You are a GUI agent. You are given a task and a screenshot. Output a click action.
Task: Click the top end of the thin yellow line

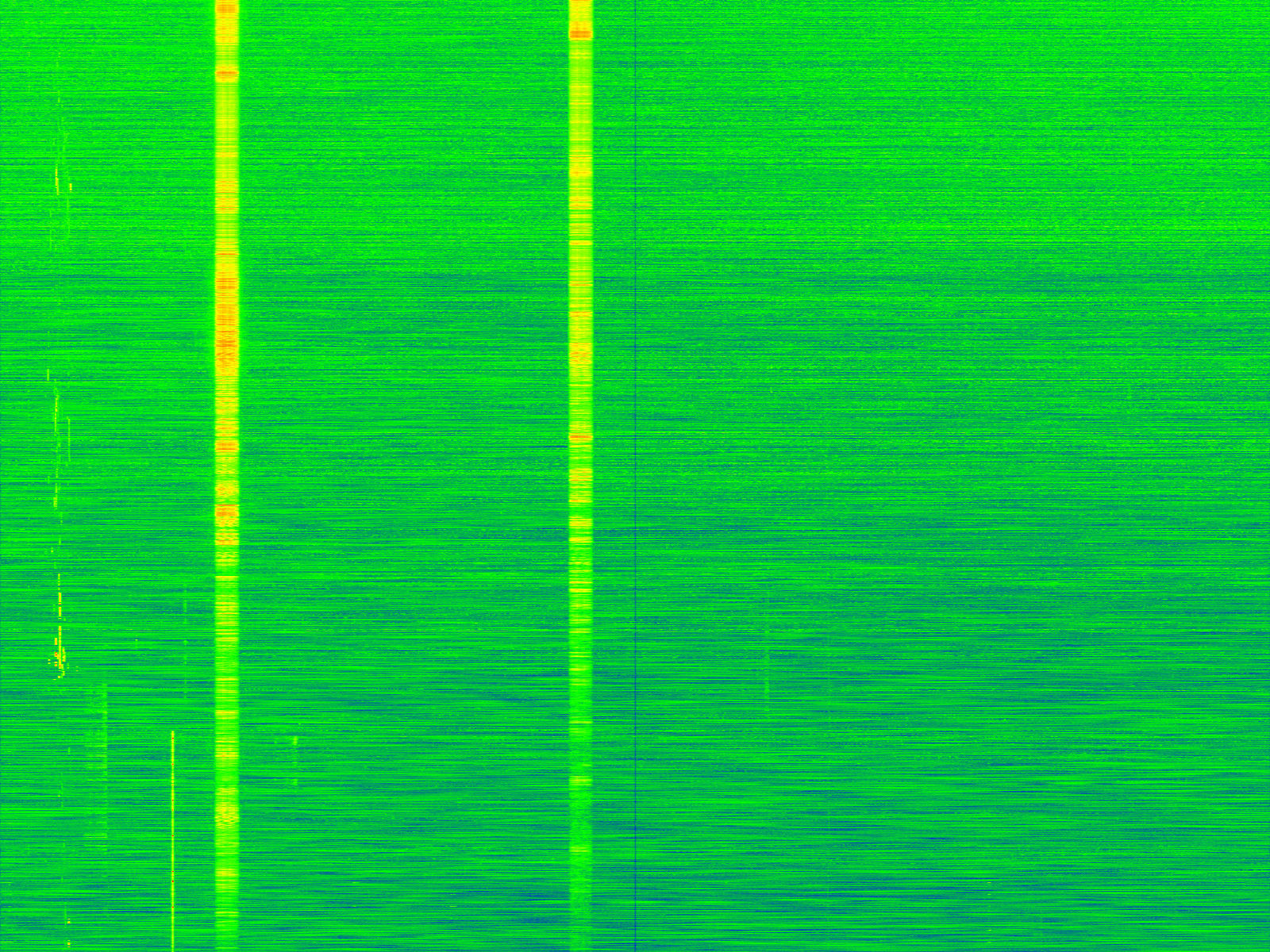[x=172, y=734]
